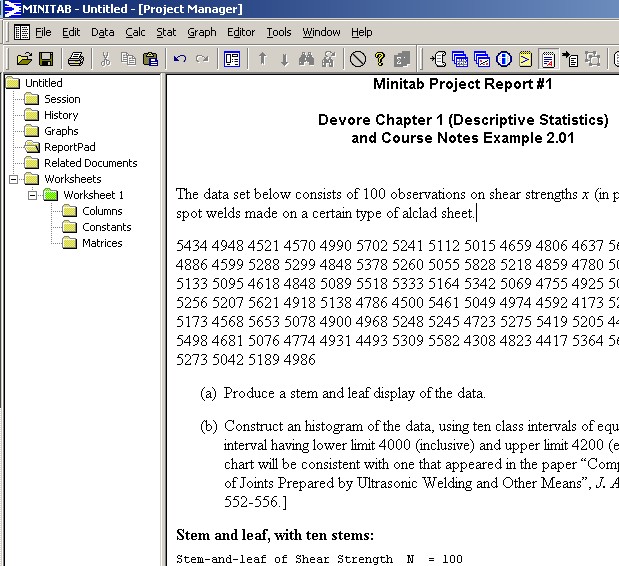This screenshot has height=566, width=619.
Task: Open the Window menu
Action: [321, 32]
